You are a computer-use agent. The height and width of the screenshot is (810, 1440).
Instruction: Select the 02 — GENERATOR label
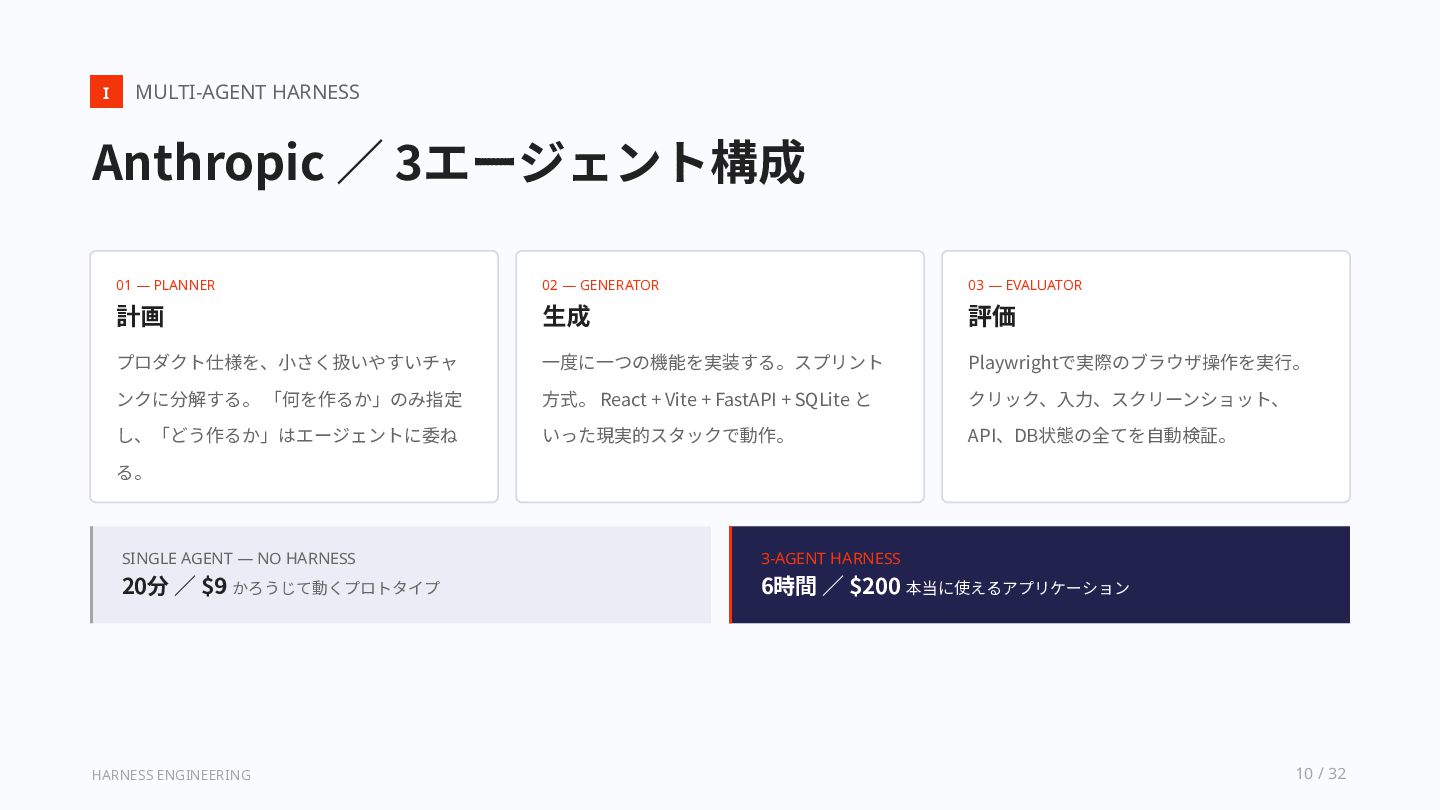click(x=600, y=285)
